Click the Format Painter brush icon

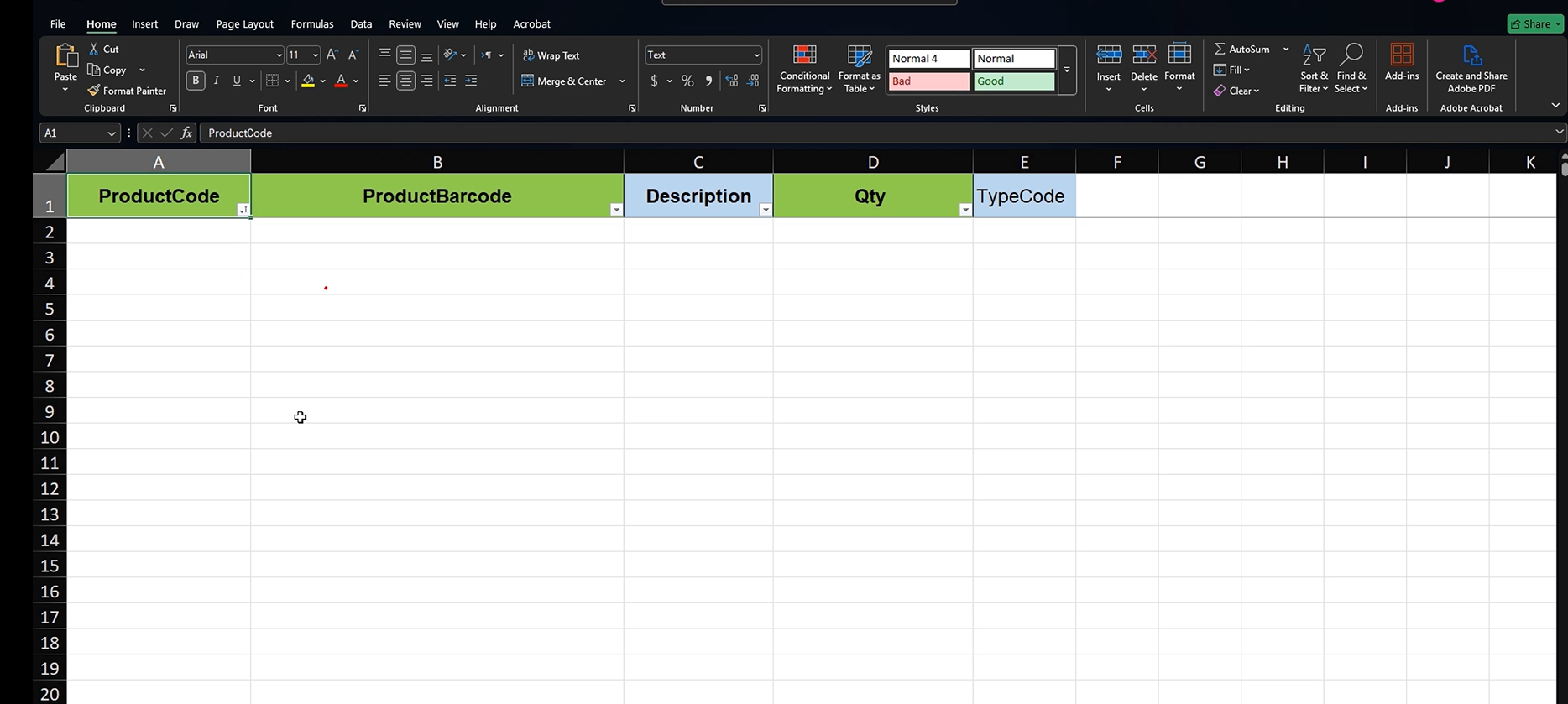coord(94,91)
